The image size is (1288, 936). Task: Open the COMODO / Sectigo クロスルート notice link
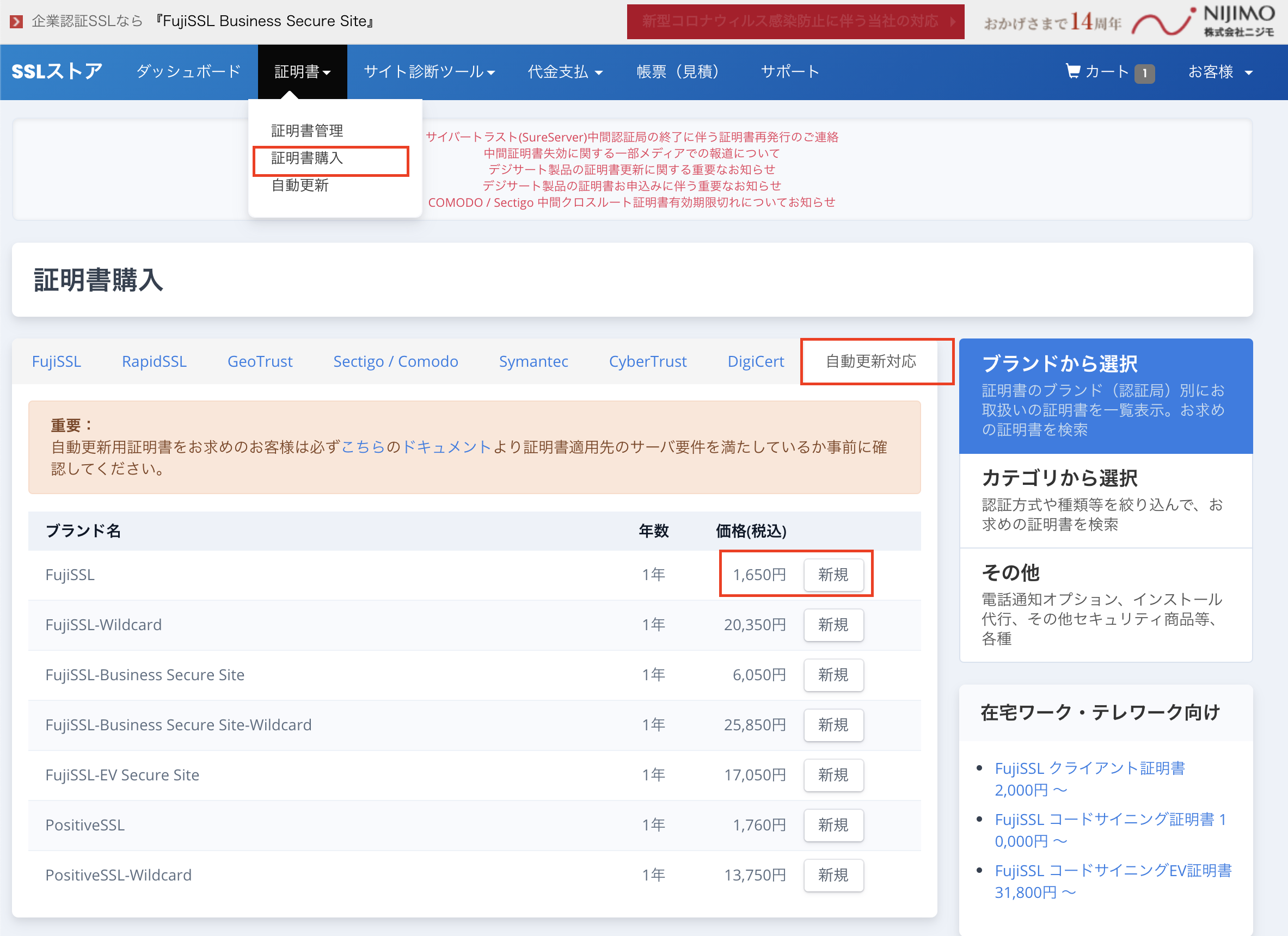coord(632,202)
